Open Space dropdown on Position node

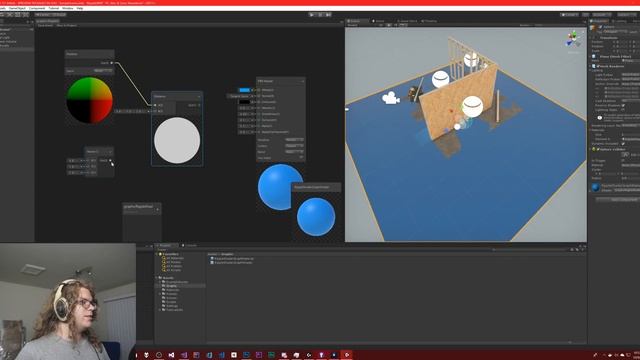103,71
